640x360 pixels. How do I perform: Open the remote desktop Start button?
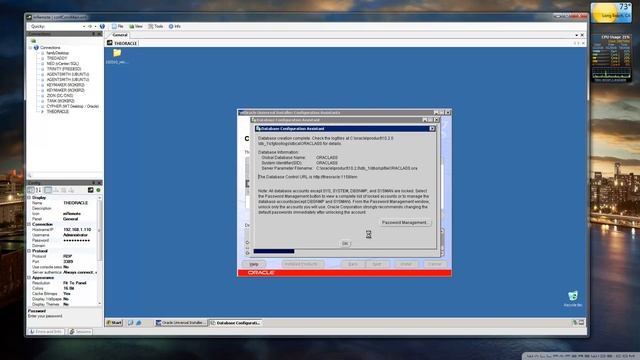point(114,323)
